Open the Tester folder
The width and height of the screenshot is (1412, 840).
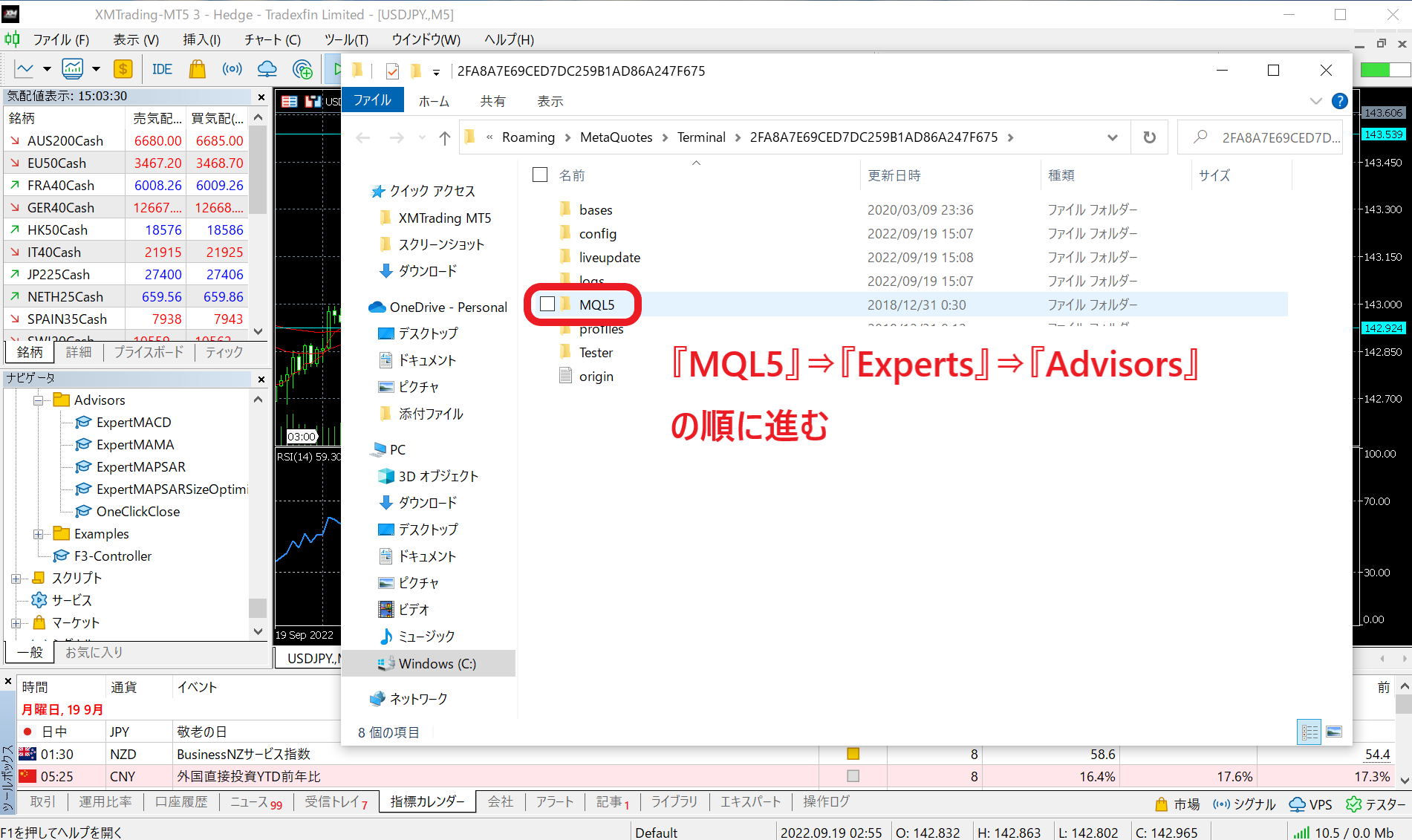(x=596, y=352)
